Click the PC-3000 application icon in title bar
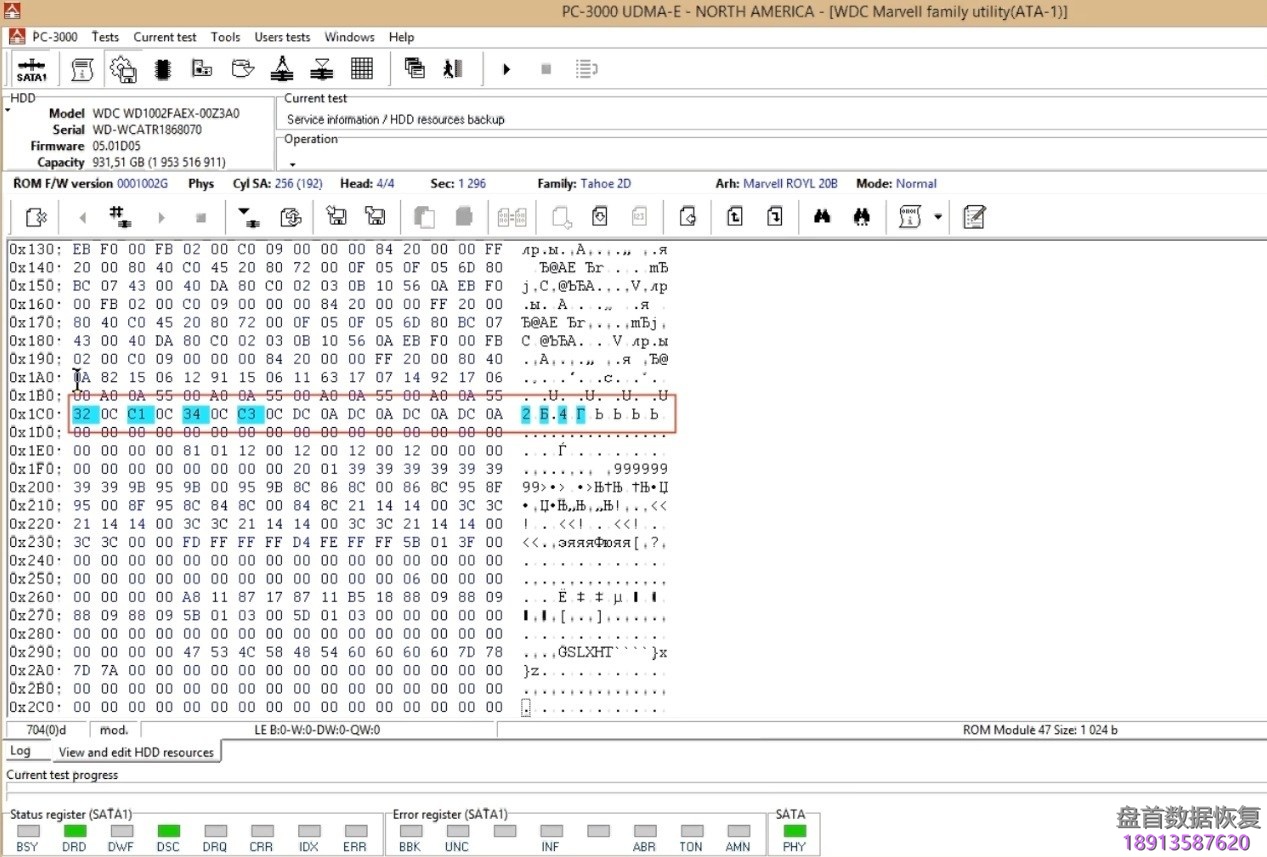 pyautogui.click(x=13, y=11)
